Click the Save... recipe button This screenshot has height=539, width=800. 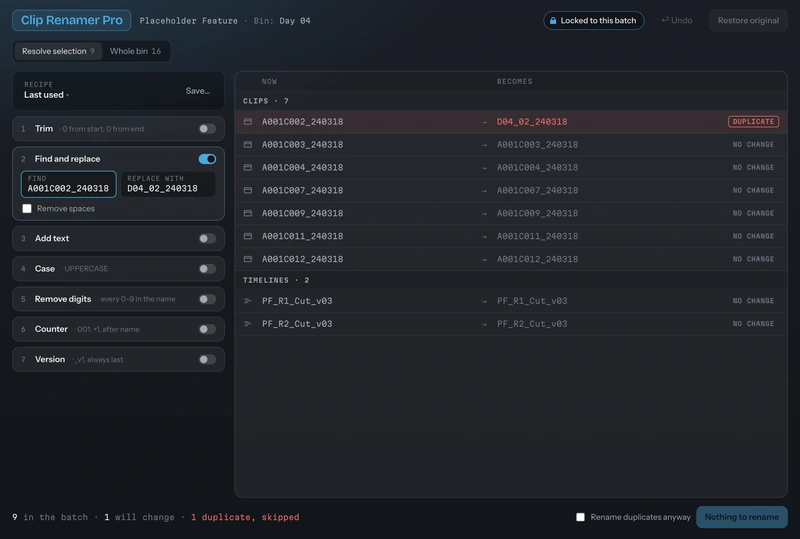[x=198, y=91]
